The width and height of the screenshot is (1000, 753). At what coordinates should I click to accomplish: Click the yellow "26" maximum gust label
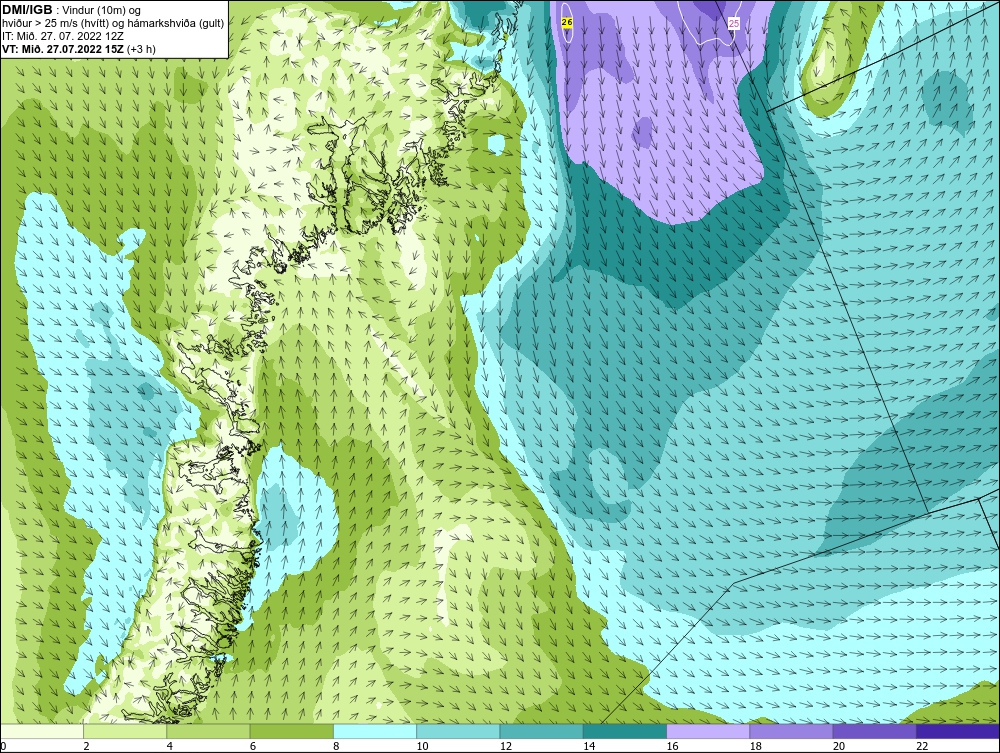coord(567,22)
